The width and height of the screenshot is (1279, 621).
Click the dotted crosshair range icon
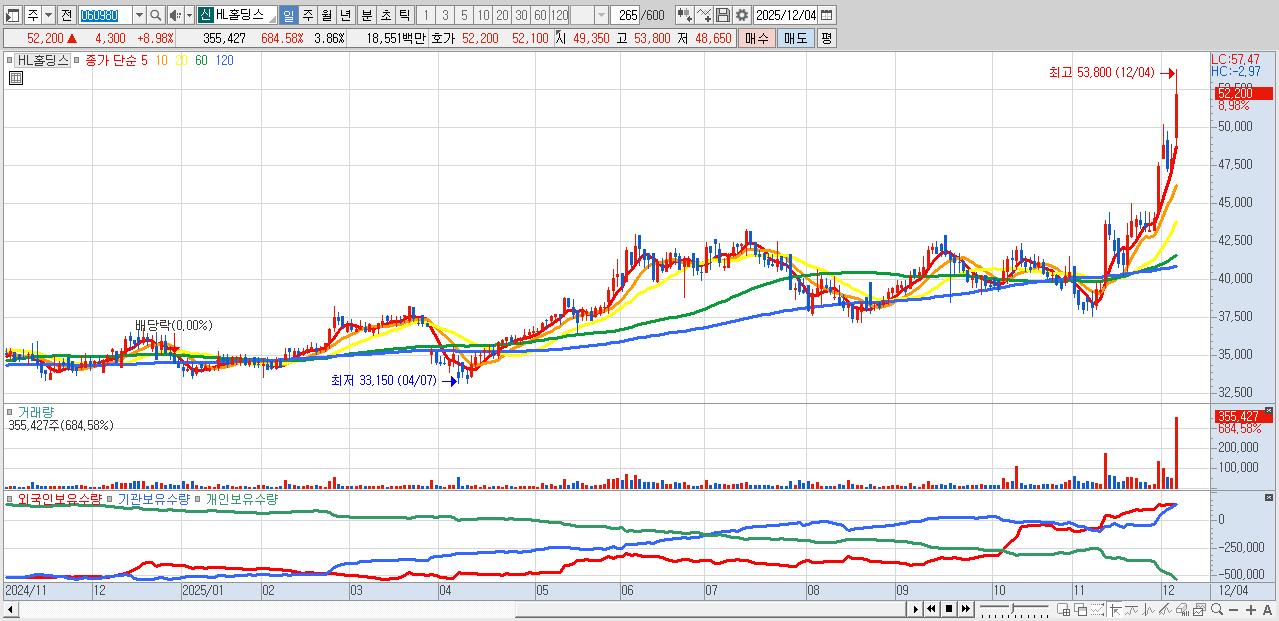pyautogui.click(x=1097, y=609)
